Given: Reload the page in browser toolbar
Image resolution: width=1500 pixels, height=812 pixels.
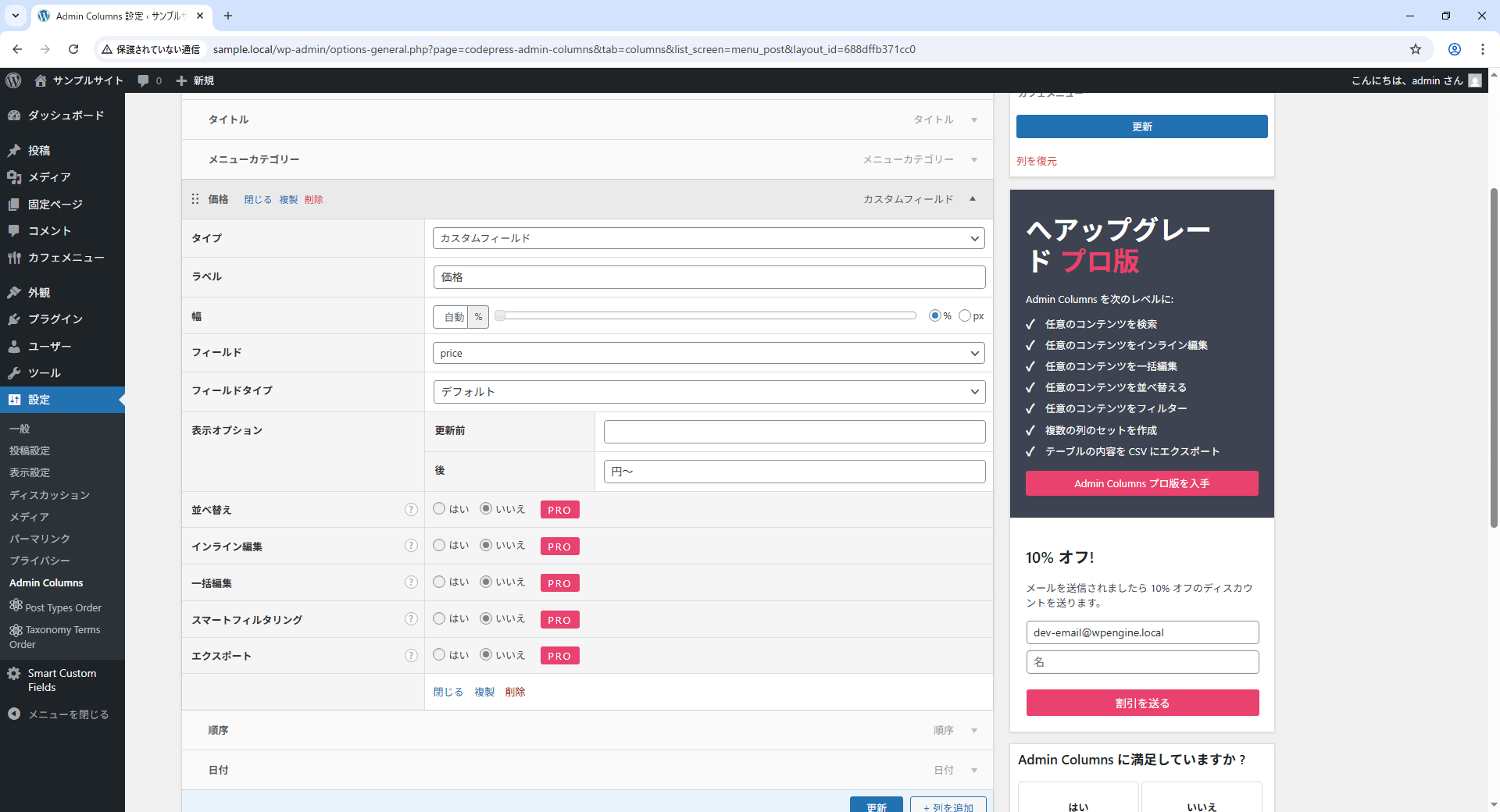Looking at the screenshot, I should pyautogui.click(x=73, y=49).
